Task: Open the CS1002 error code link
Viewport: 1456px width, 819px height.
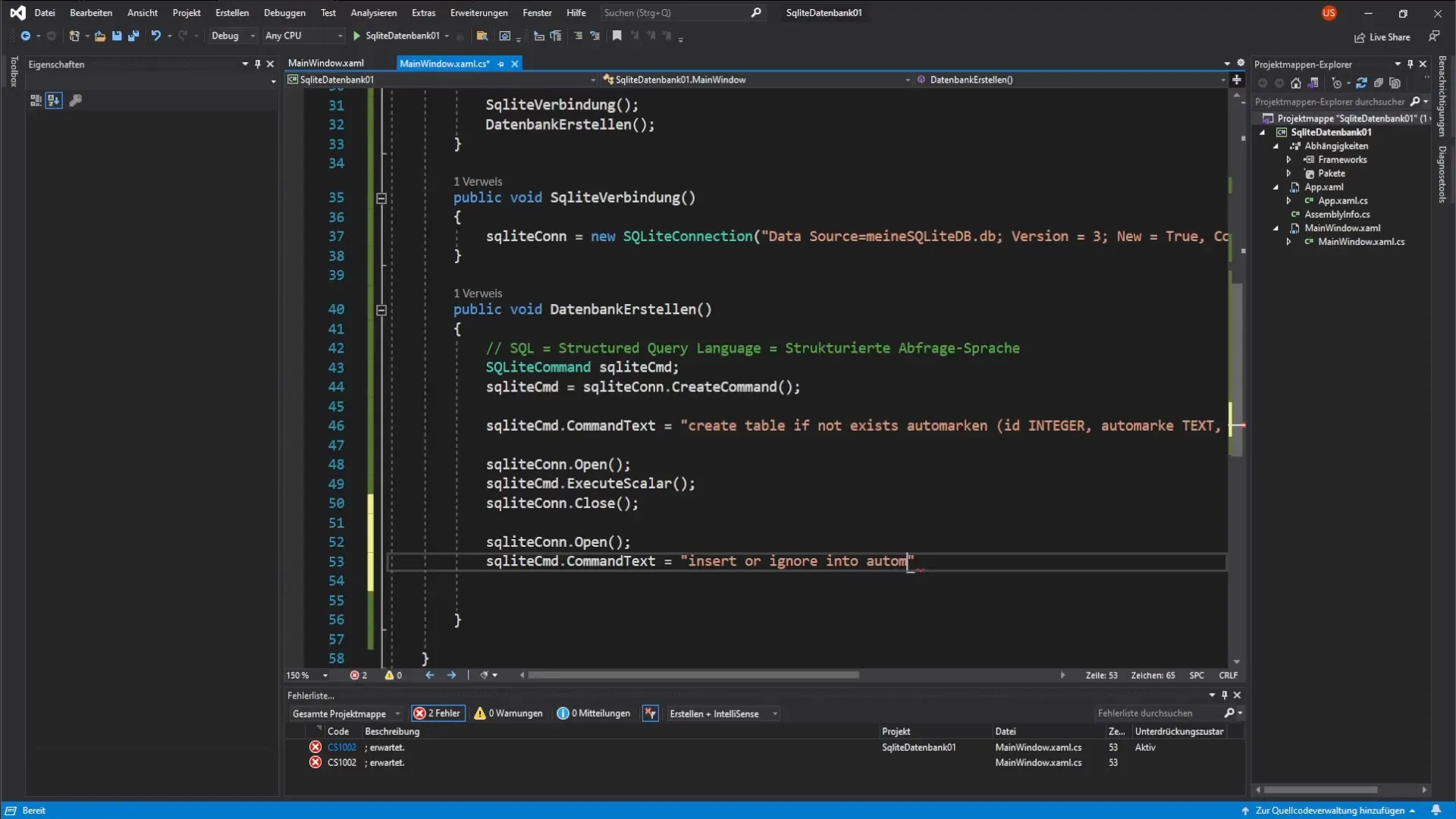Action: click(341, 748)
